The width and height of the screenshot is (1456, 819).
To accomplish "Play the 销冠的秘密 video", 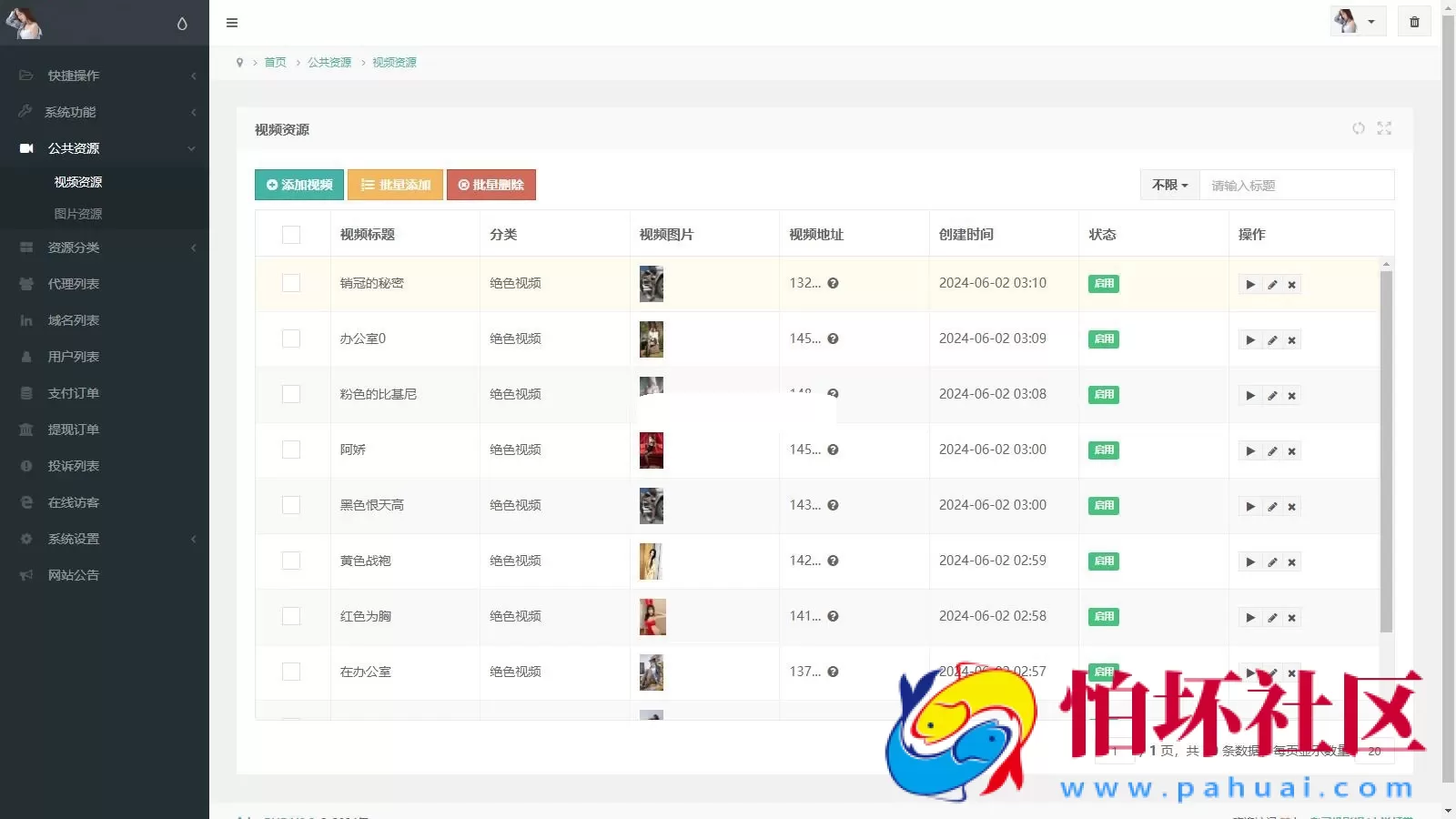I will tap(1250, 285).
